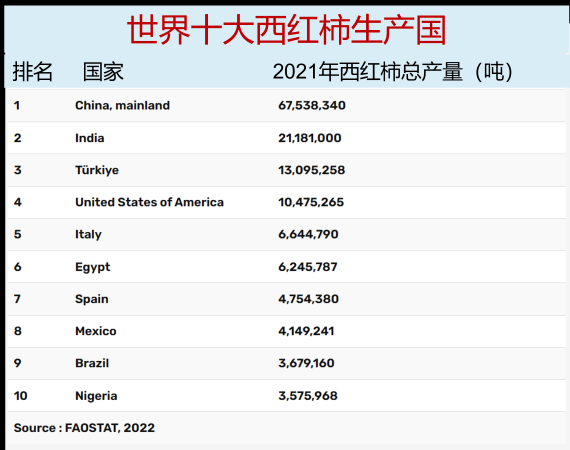Viewport: 570px width, 450px height.
Task: Click India's value 21,181,000
Action: tap(310, 138)
